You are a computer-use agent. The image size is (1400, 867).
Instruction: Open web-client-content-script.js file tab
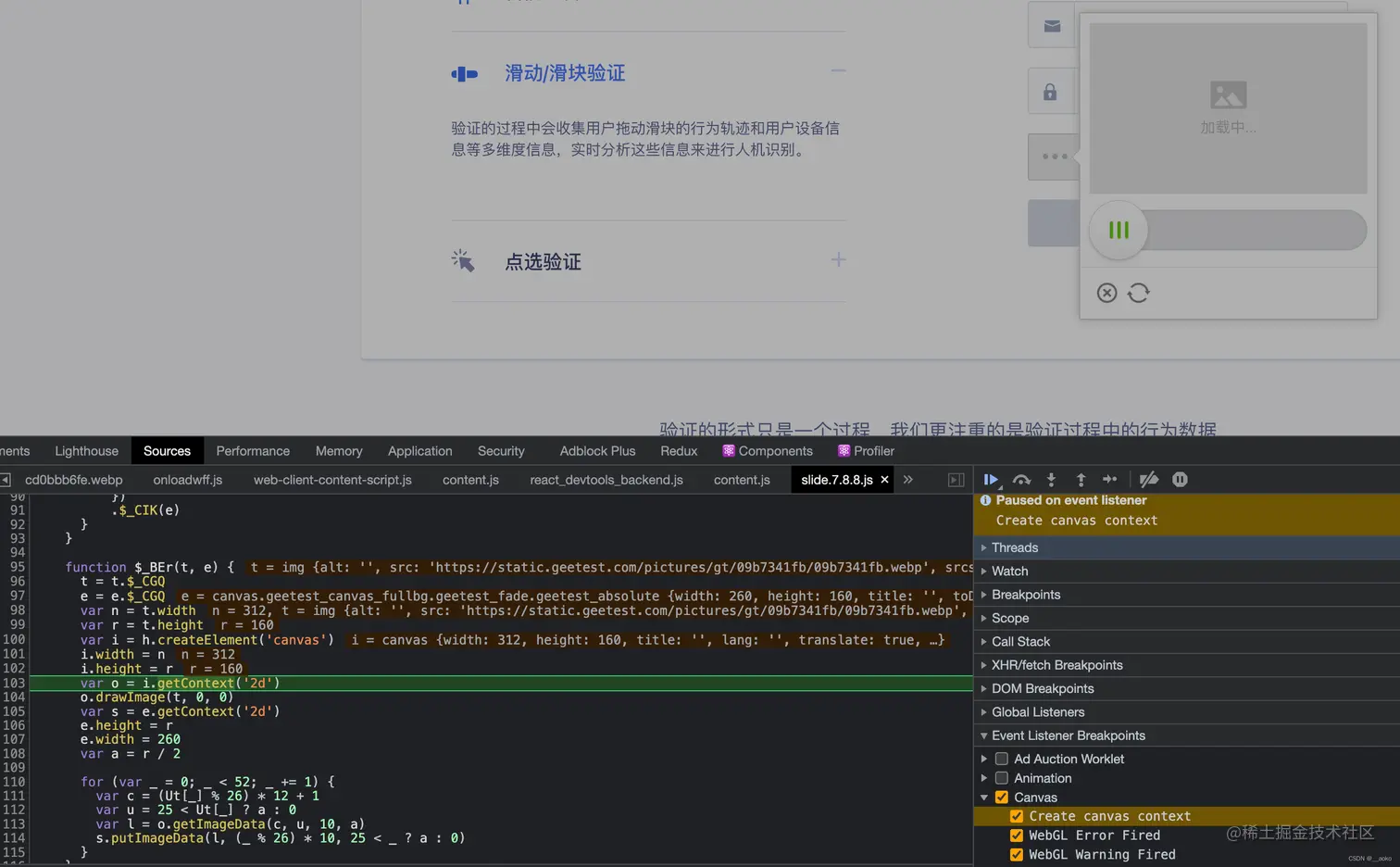[x=332, y=480]
